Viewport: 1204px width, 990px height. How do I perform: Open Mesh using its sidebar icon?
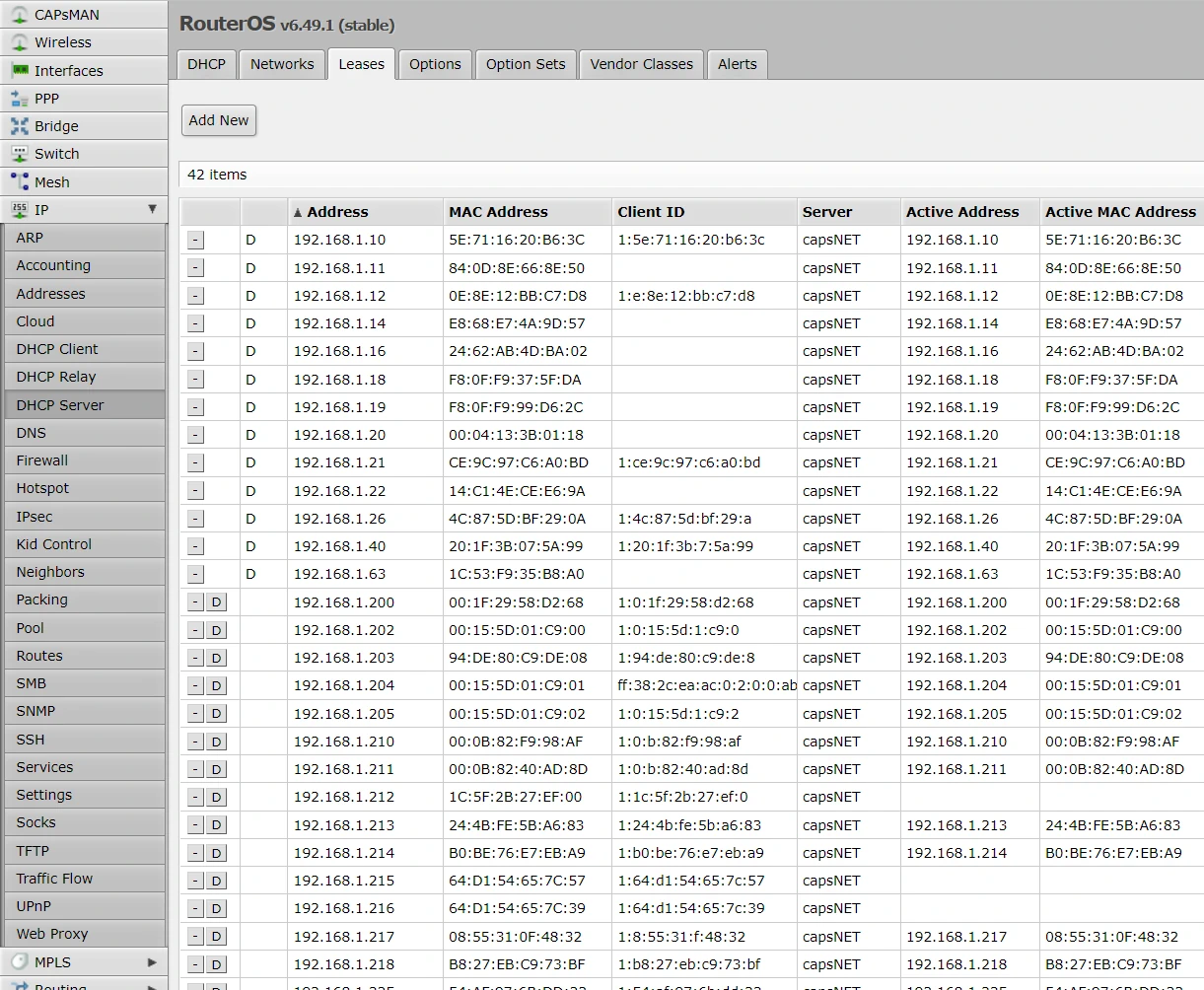[x=19, y=182]
